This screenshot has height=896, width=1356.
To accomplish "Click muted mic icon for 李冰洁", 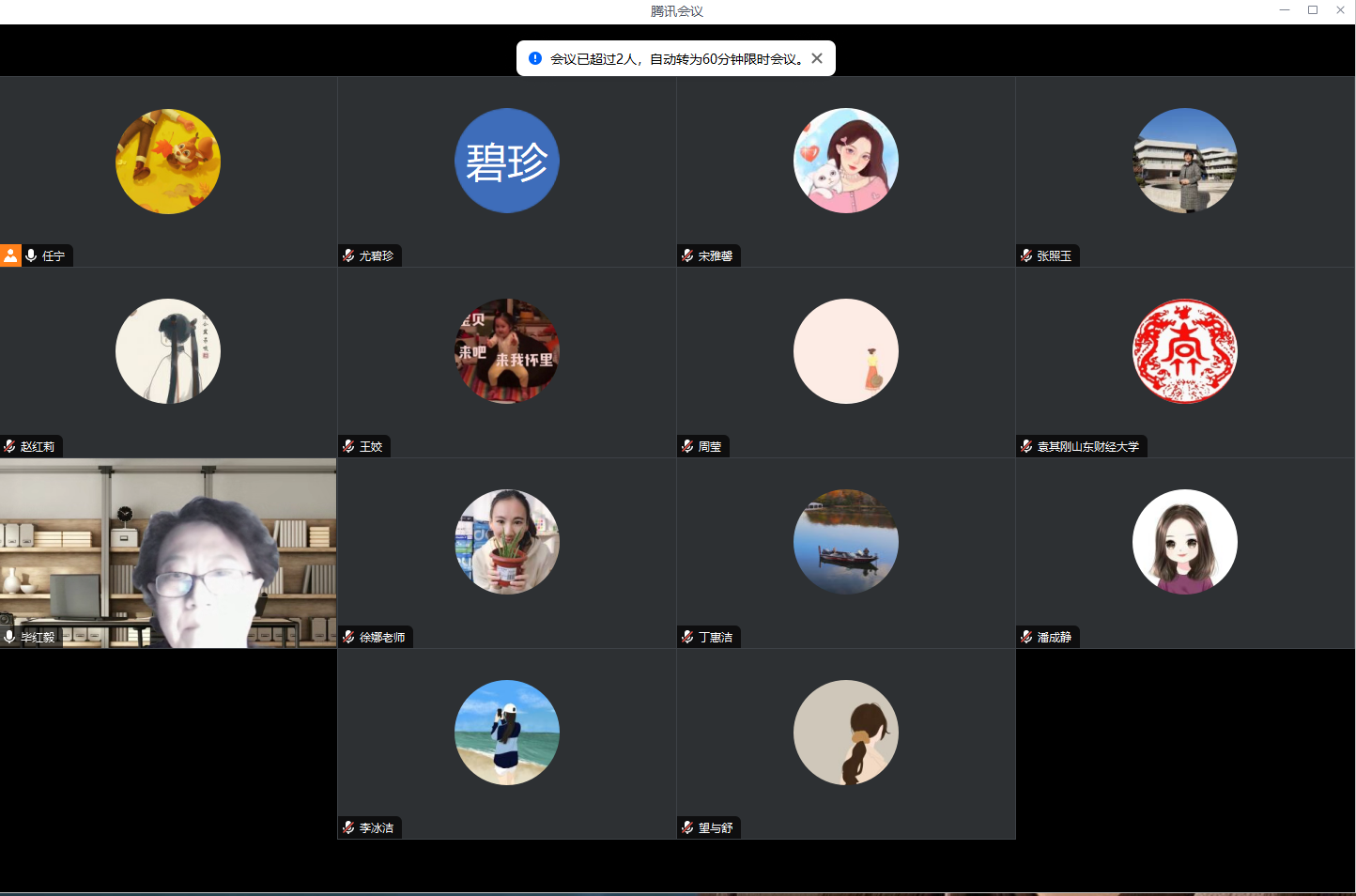I will coord(348,827).
